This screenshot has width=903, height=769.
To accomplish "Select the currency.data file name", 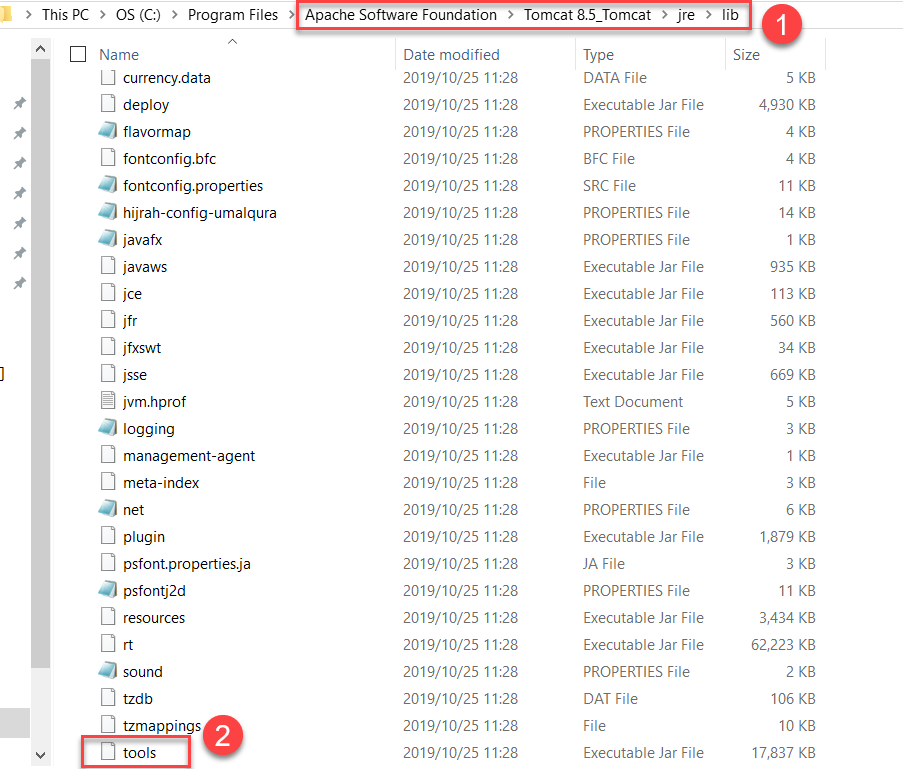I will point(166,77).
